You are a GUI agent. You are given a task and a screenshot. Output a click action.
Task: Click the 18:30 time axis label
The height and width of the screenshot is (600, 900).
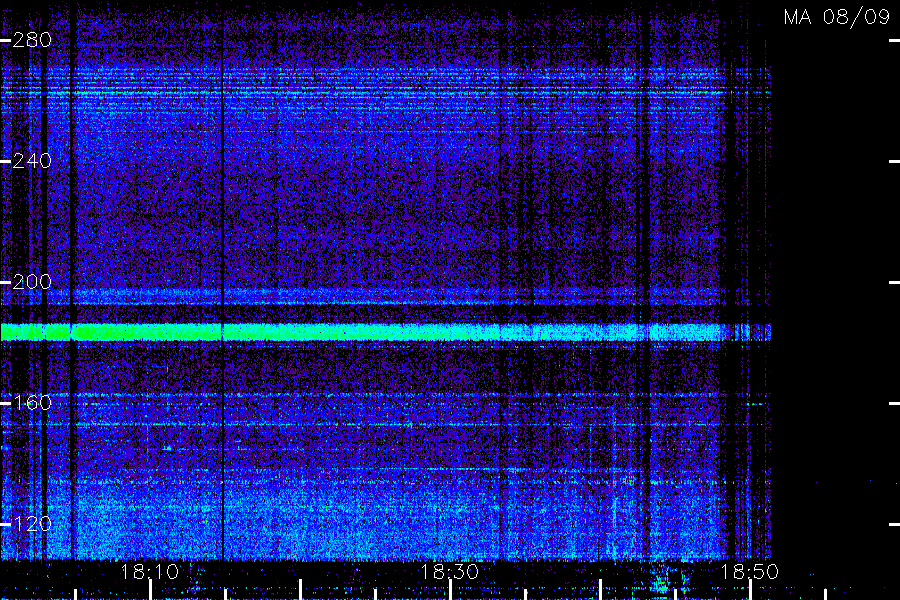pos(449,572)
